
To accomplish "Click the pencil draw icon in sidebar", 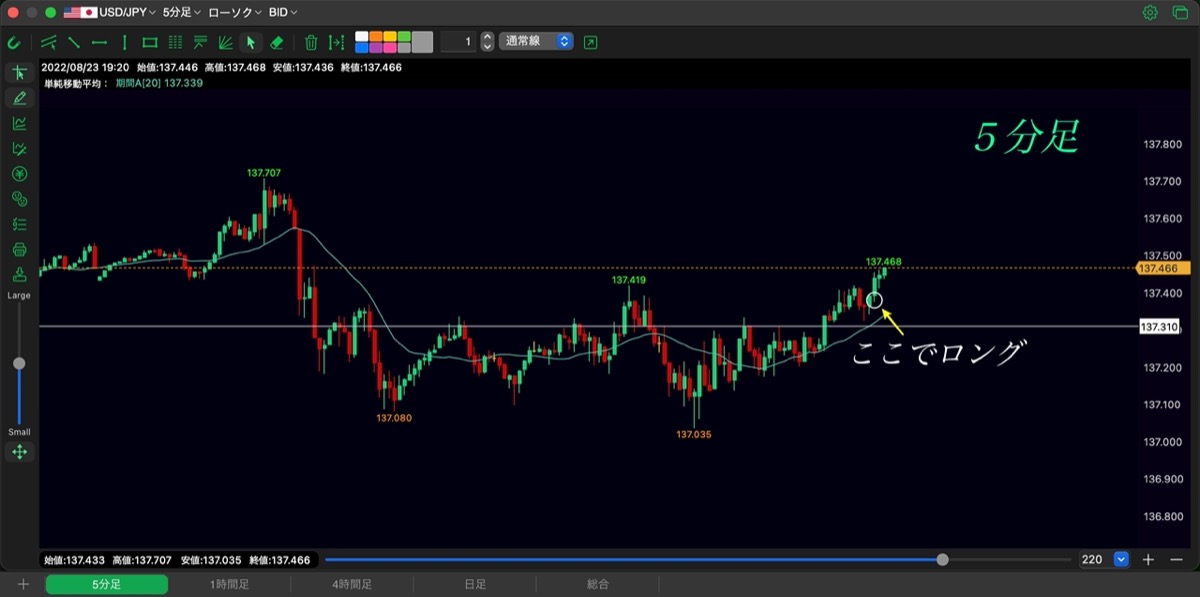I will tap(19, 98).
